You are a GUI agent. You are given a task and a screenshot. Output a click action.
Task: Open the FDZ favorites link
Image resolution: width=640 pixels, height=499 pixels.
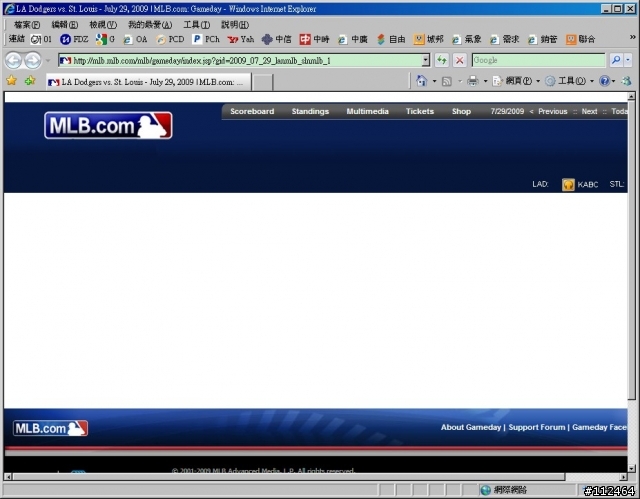[x=74, y=39]
